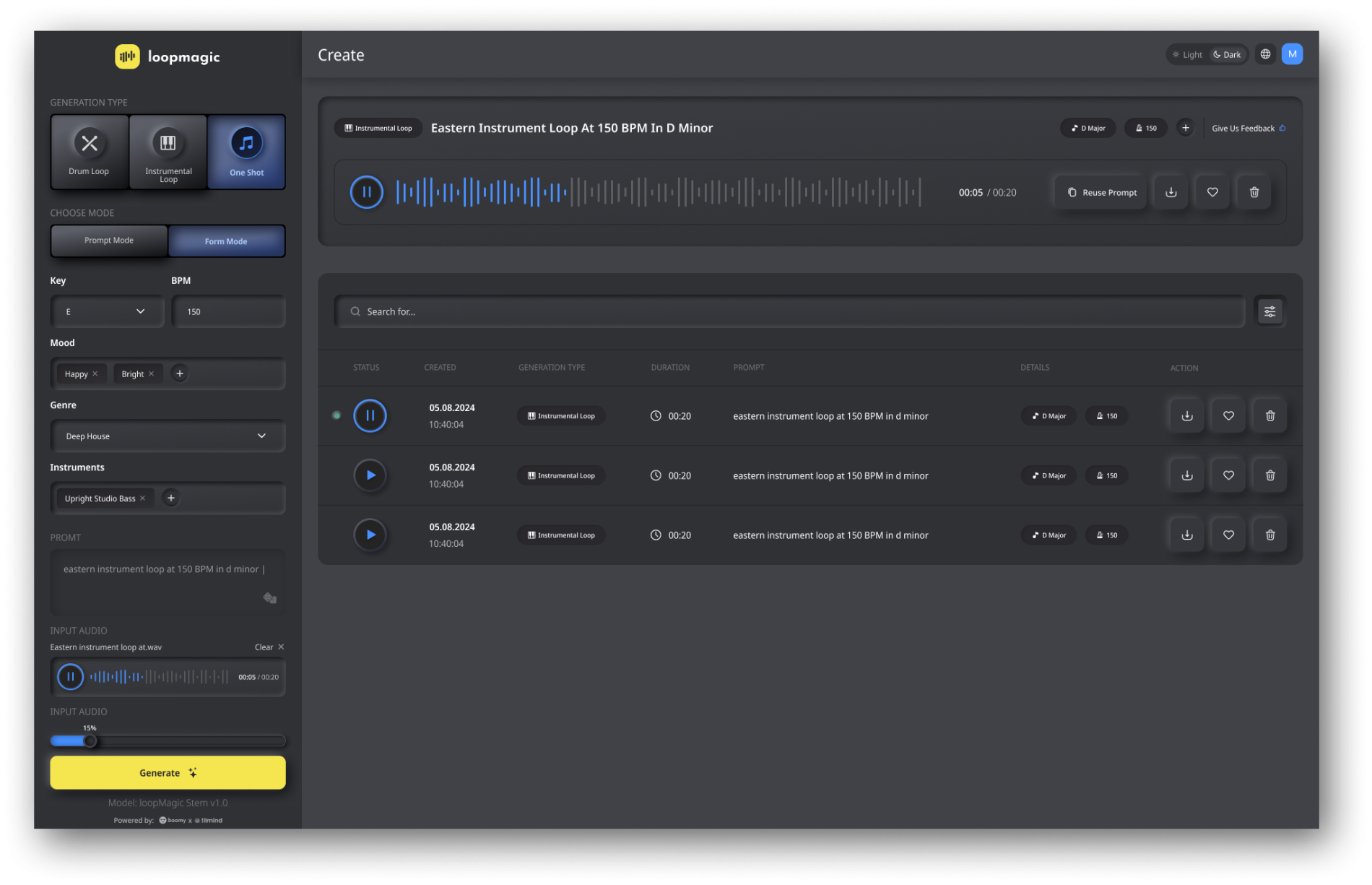Open the list filter settings icon
Viewport: 1372px width, 885px height.
point(1269,311)
